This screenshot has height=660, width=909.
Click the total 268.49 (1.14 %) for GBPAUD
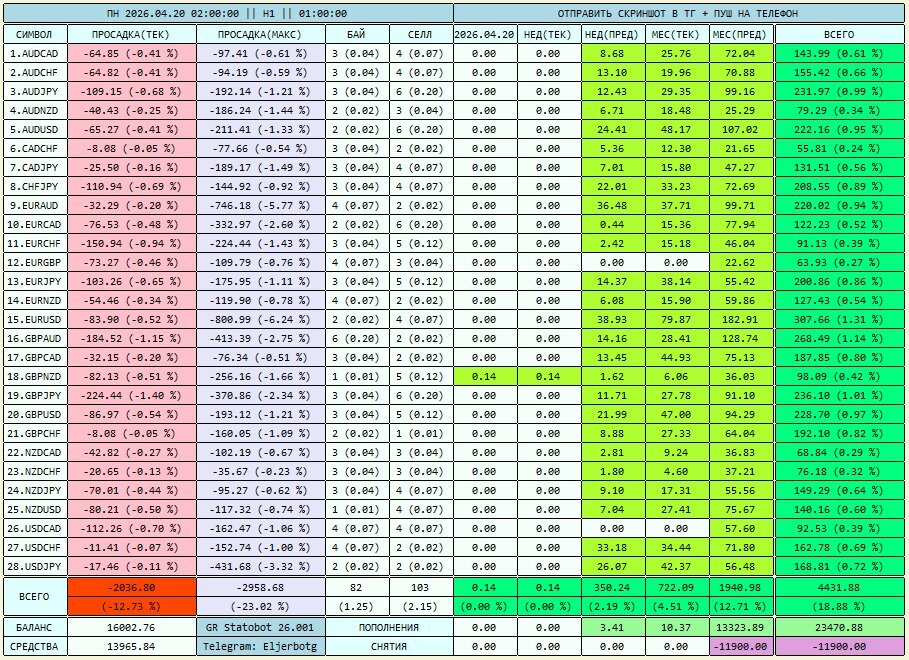pyautogui.click(x=839, y=338)
